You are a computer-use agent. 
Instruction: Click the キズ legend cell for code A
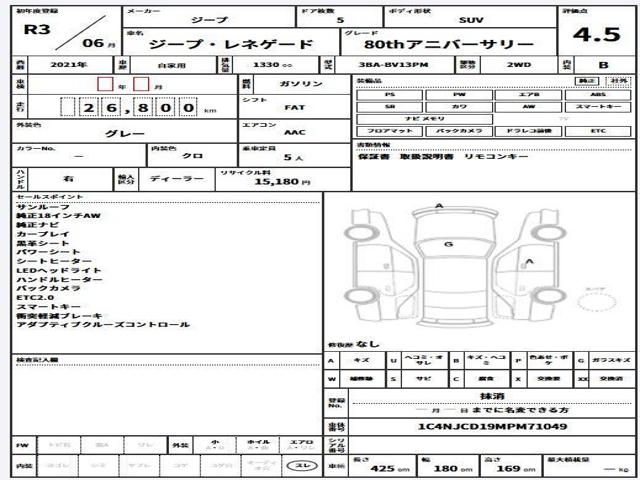(362, 360)
